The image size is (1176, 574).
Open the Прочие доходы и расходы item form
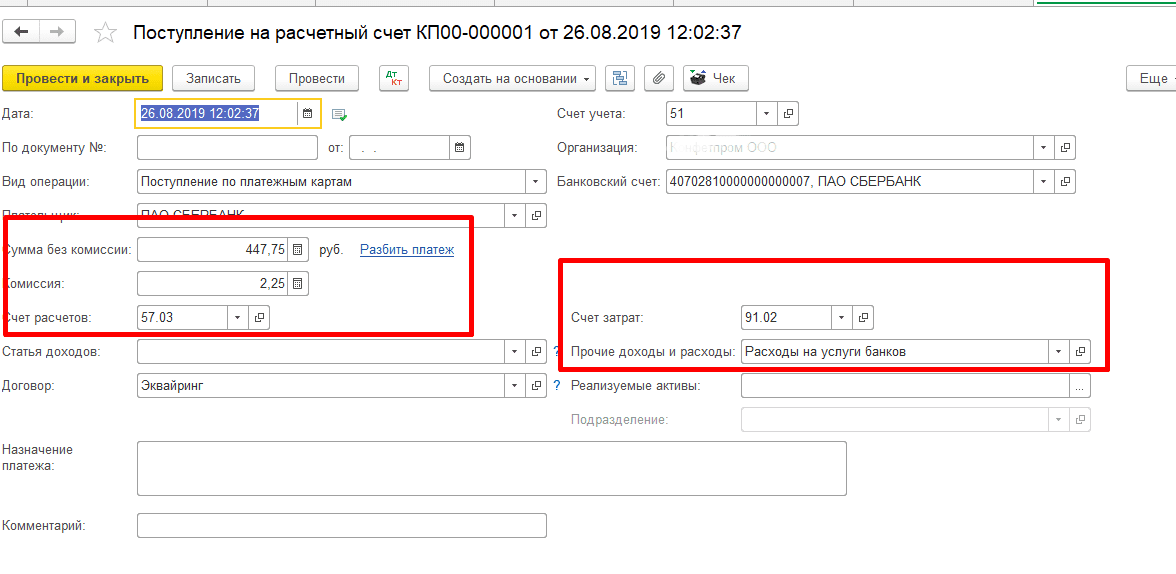point(1080,351)
